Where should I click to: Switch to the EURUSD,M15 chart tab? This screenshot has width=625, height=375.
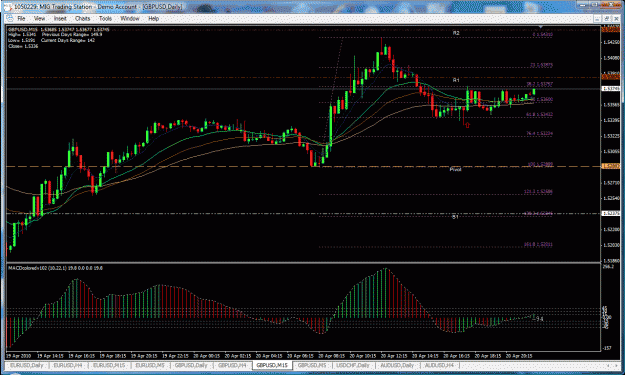click(108, 365)
